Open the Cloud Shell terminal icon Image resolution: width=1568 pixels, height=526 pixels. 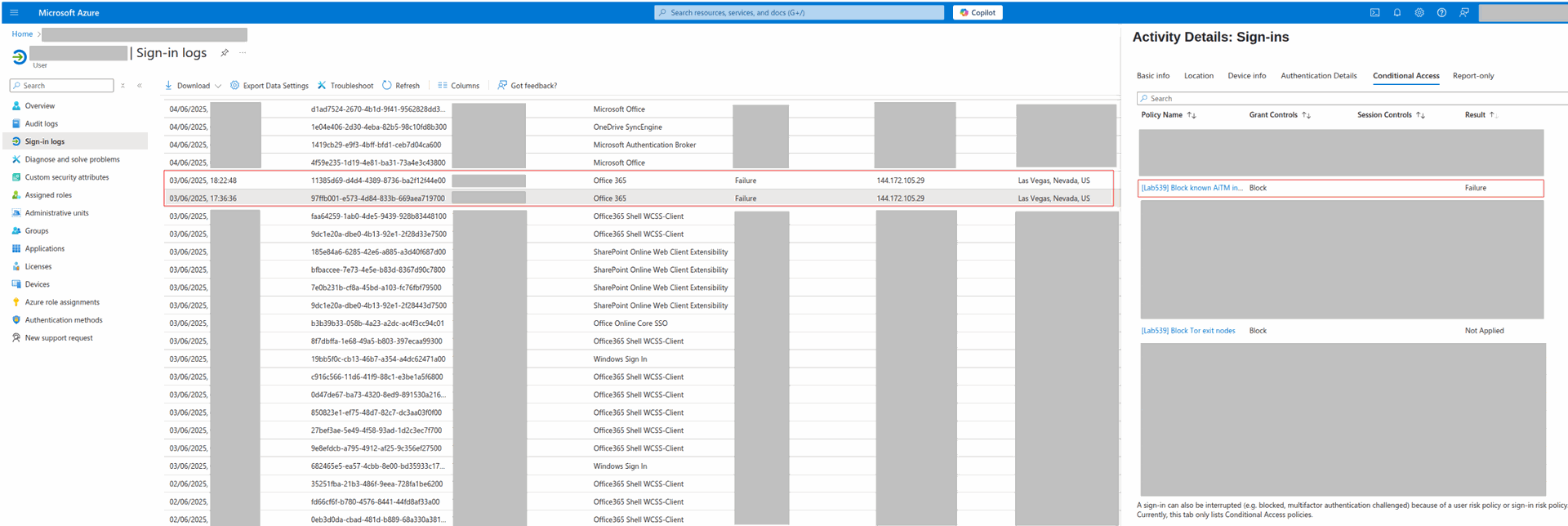pyautogui.click(x=1374, y=12)
